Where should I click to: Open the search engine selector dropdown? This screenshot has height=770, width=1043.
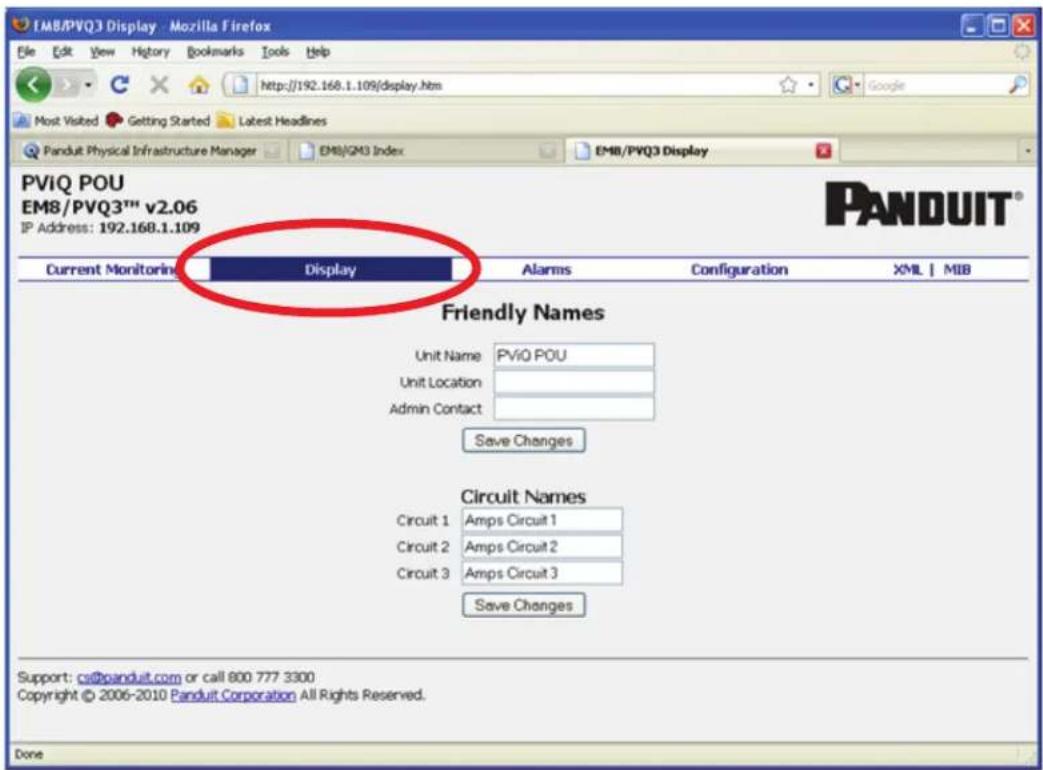847,85
